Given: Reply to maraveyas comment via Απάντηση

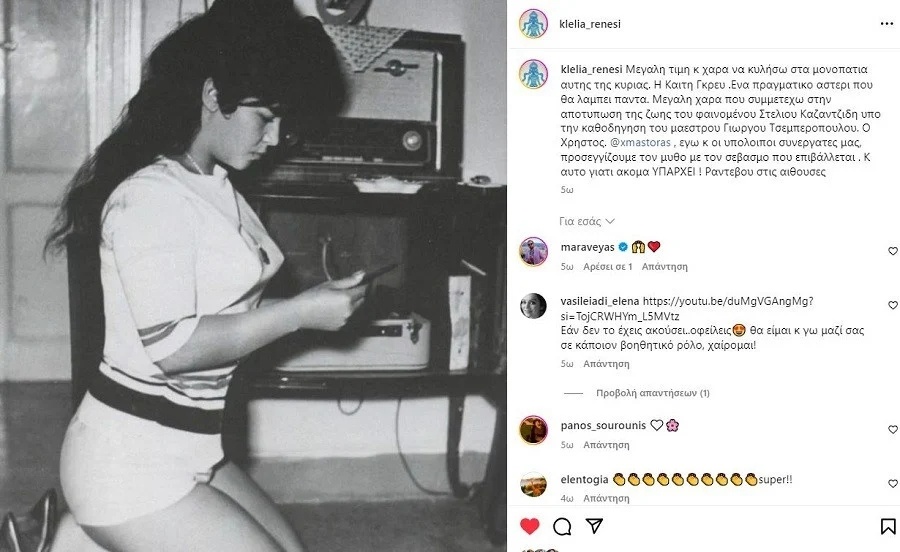Looking at the screenshot, I should (x=664, y=266).
